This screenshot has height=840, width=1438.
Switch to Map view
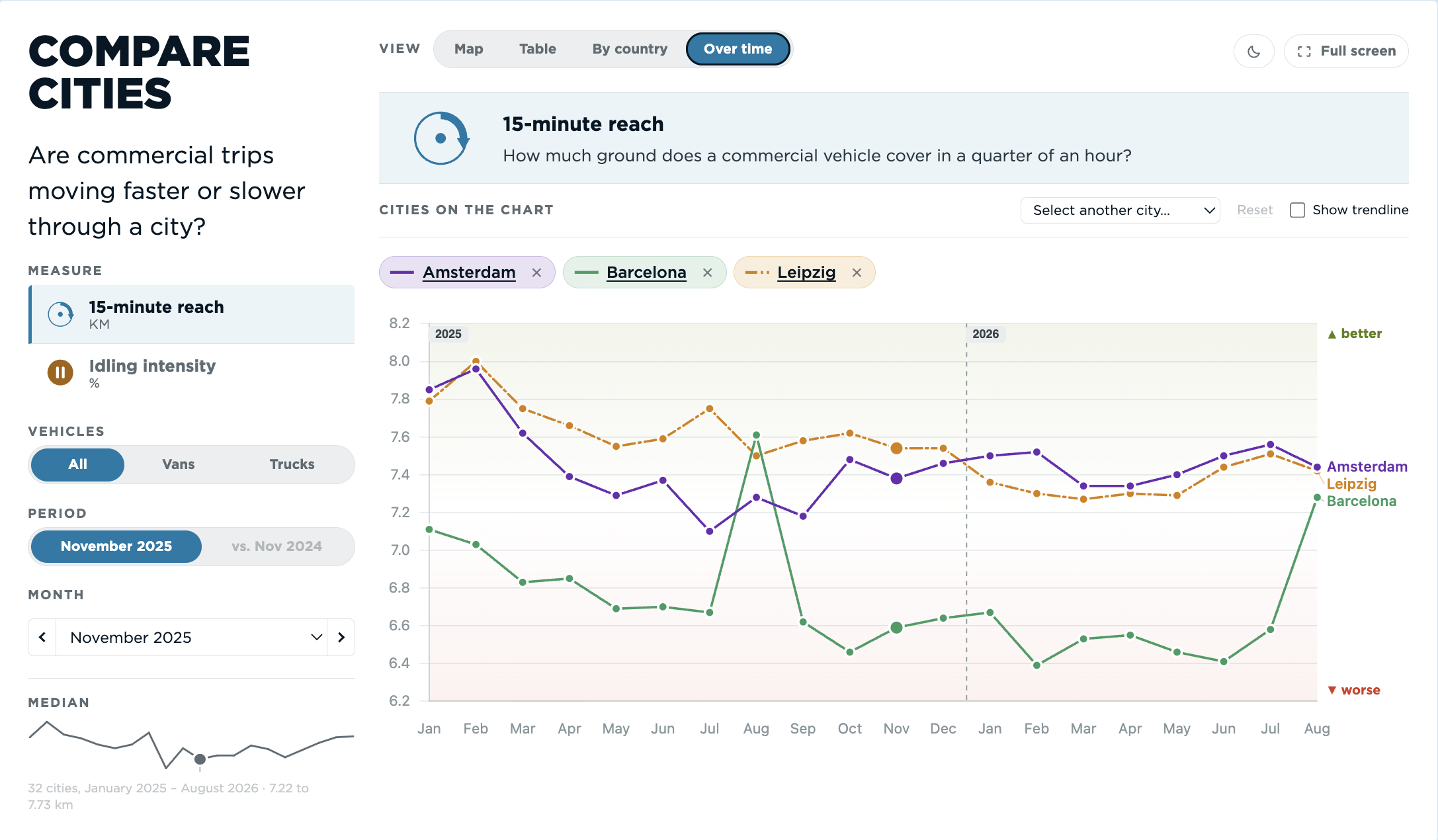pyautogui.click(x=469, y=49)
